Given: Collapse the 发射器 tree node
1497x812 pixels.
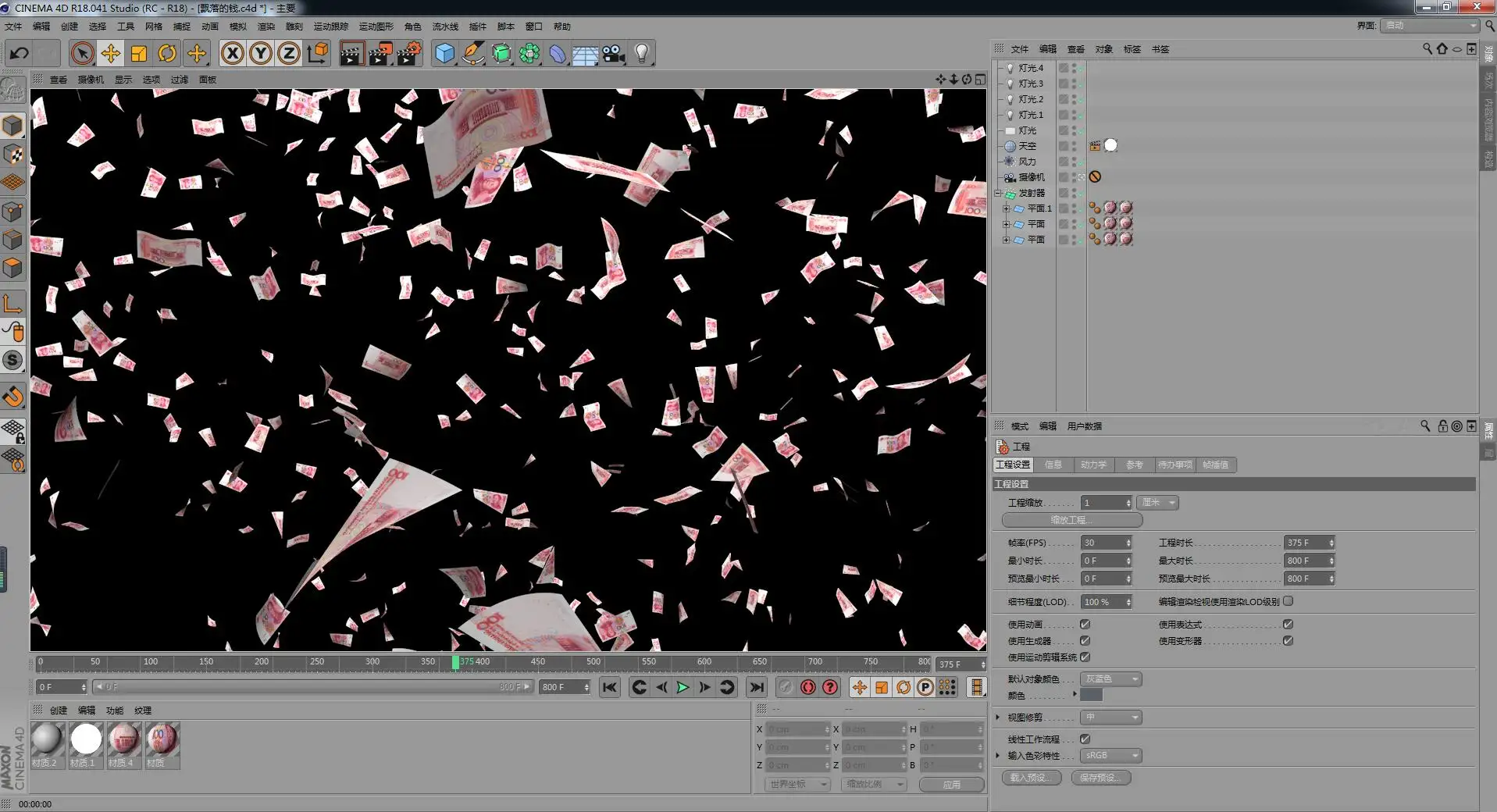Looking at the screenshot, I should pyautogui.click(x=997, y=193).
